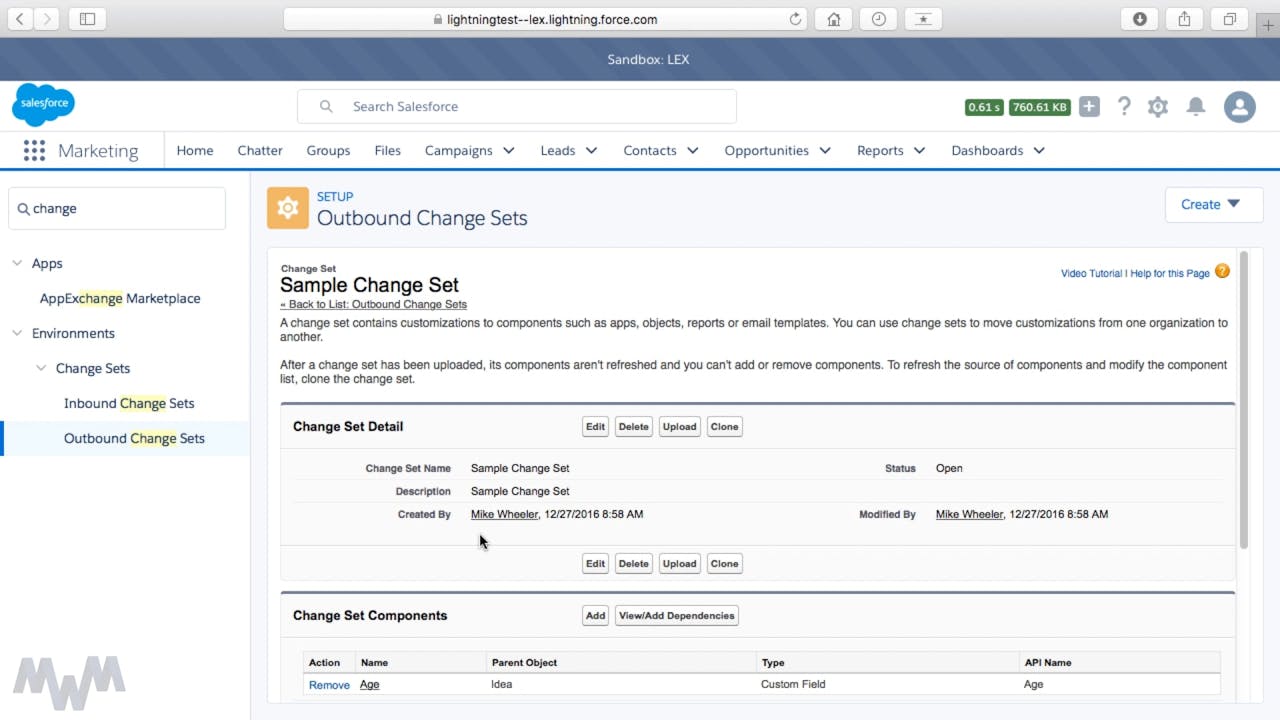Open the Opportunities tab
Image resolution: width=1280 pixels, height=720 pixels.
pos(767,150)
